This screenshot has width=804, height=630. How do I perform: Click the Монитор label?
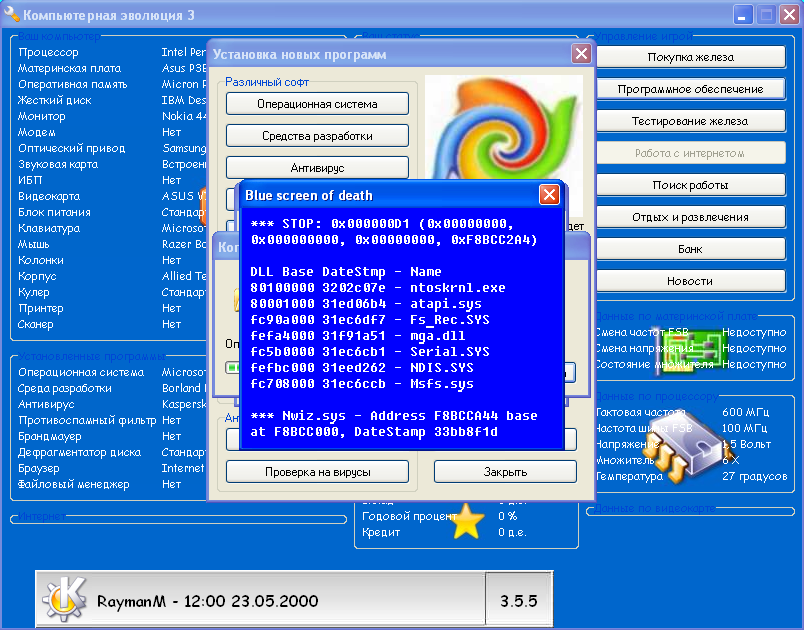click(42, 116)
